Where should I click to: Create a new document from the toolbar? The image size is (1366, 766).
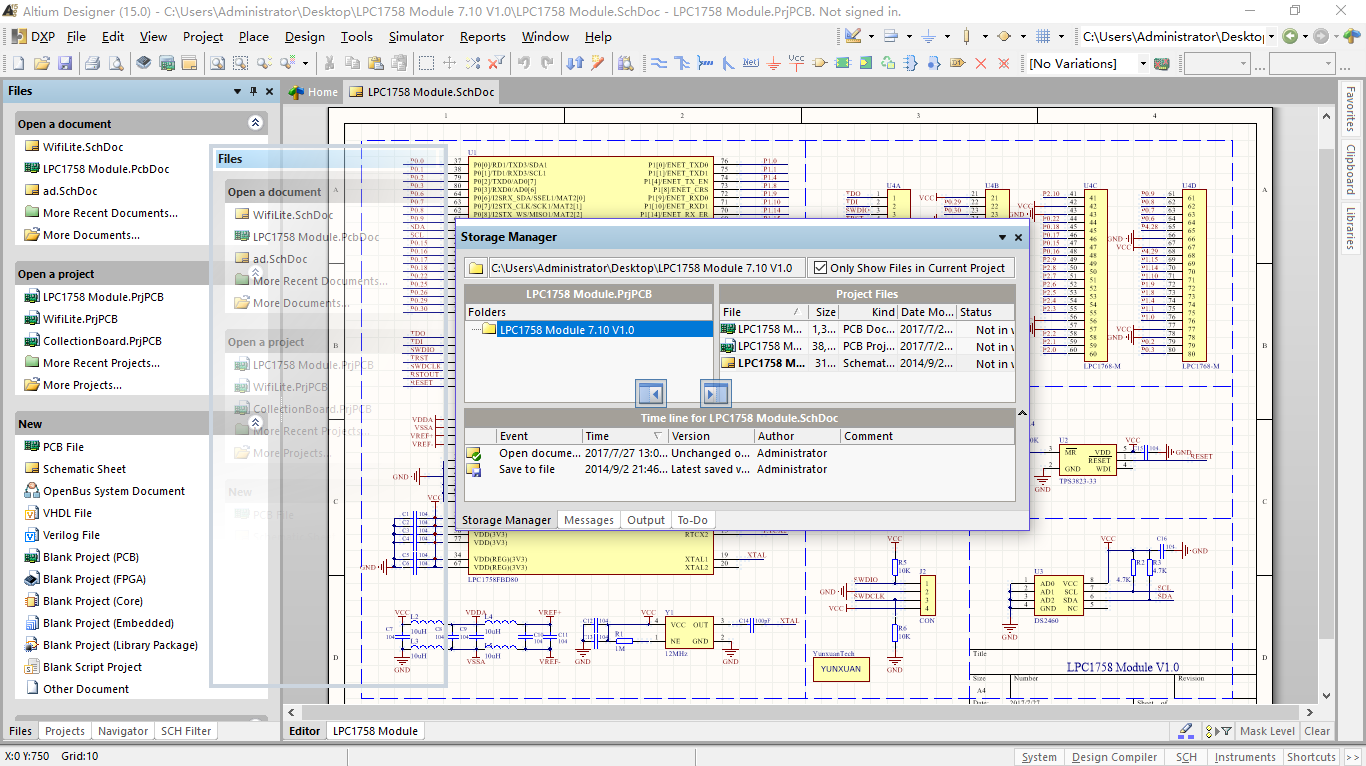pos(18,63)
